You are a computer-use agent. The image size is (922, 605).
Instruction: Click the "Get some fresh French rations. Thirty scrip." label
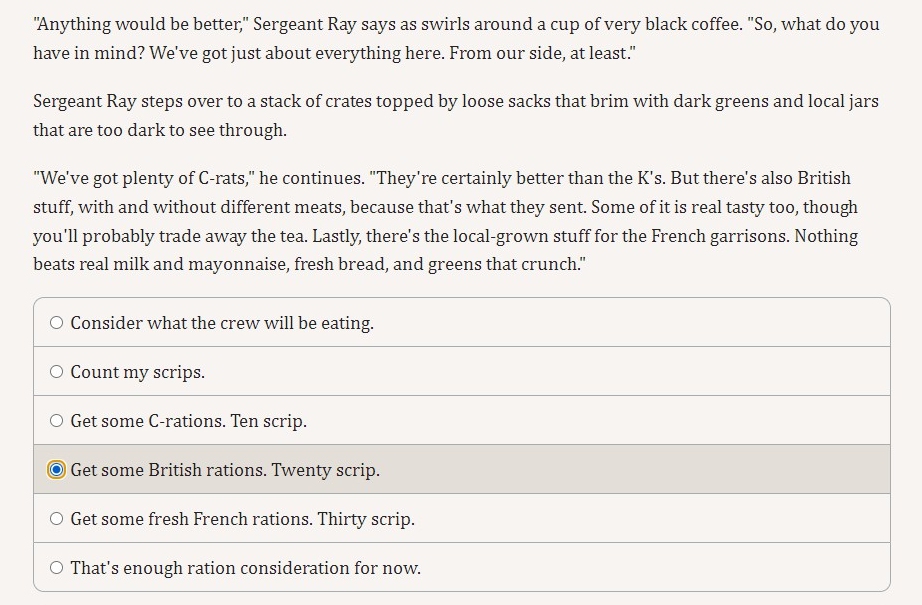click(x=243, y=519)
